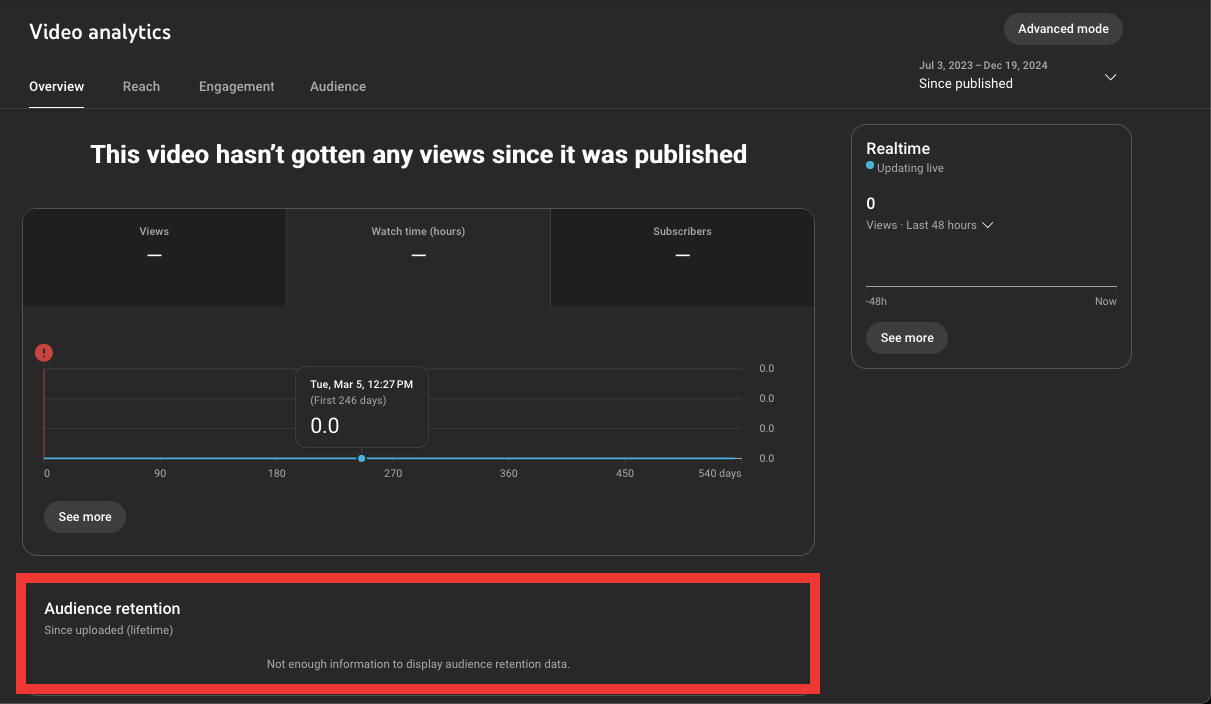Viewport: 1211px width, 704px height.
Task: Click the chart tooltip showing Tue, Mar 5
Action: 362,406
